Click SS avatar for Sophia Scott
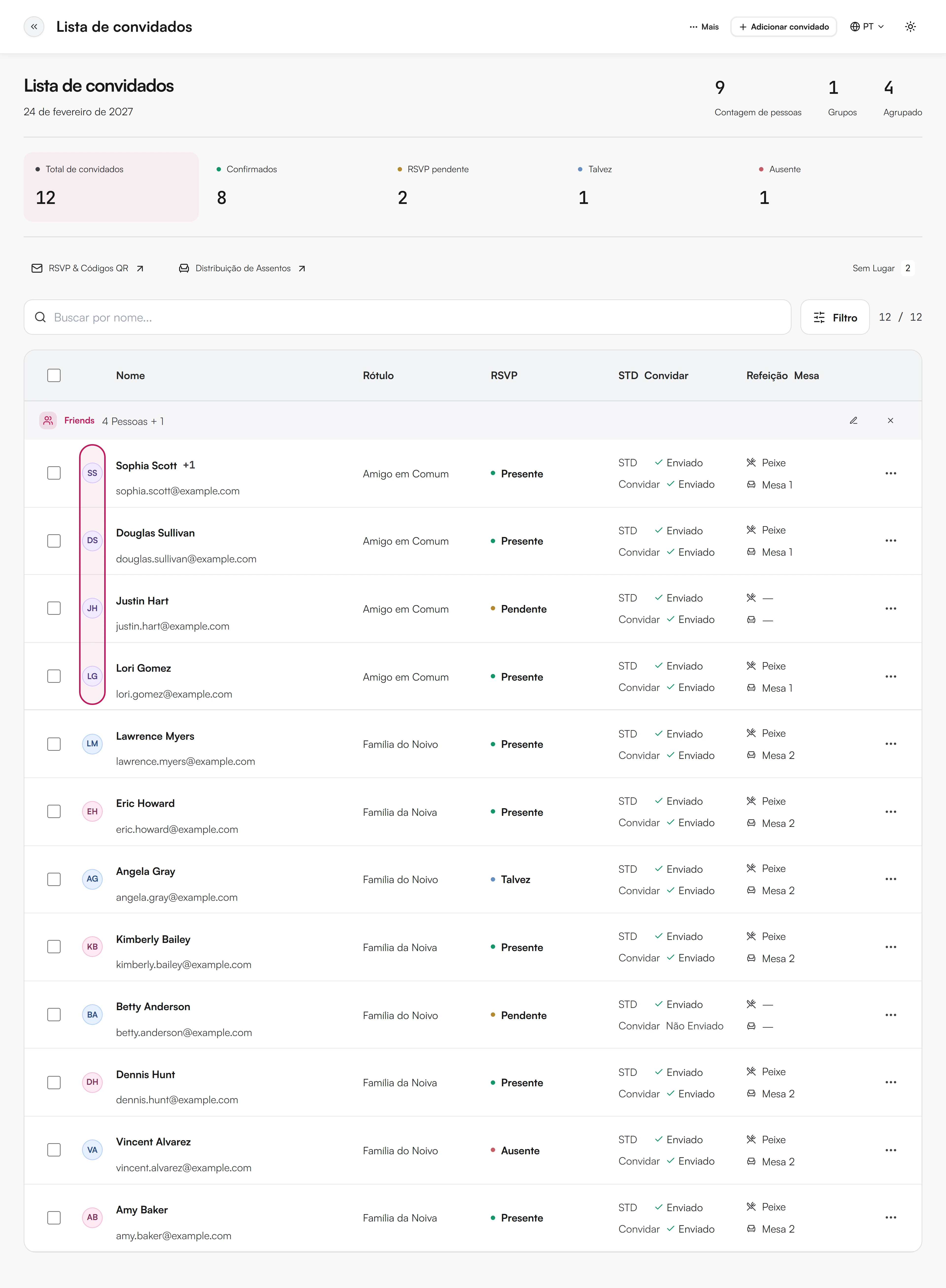Screen dimensions: 946x1288 pyautogui.click(x=92, y=473)
